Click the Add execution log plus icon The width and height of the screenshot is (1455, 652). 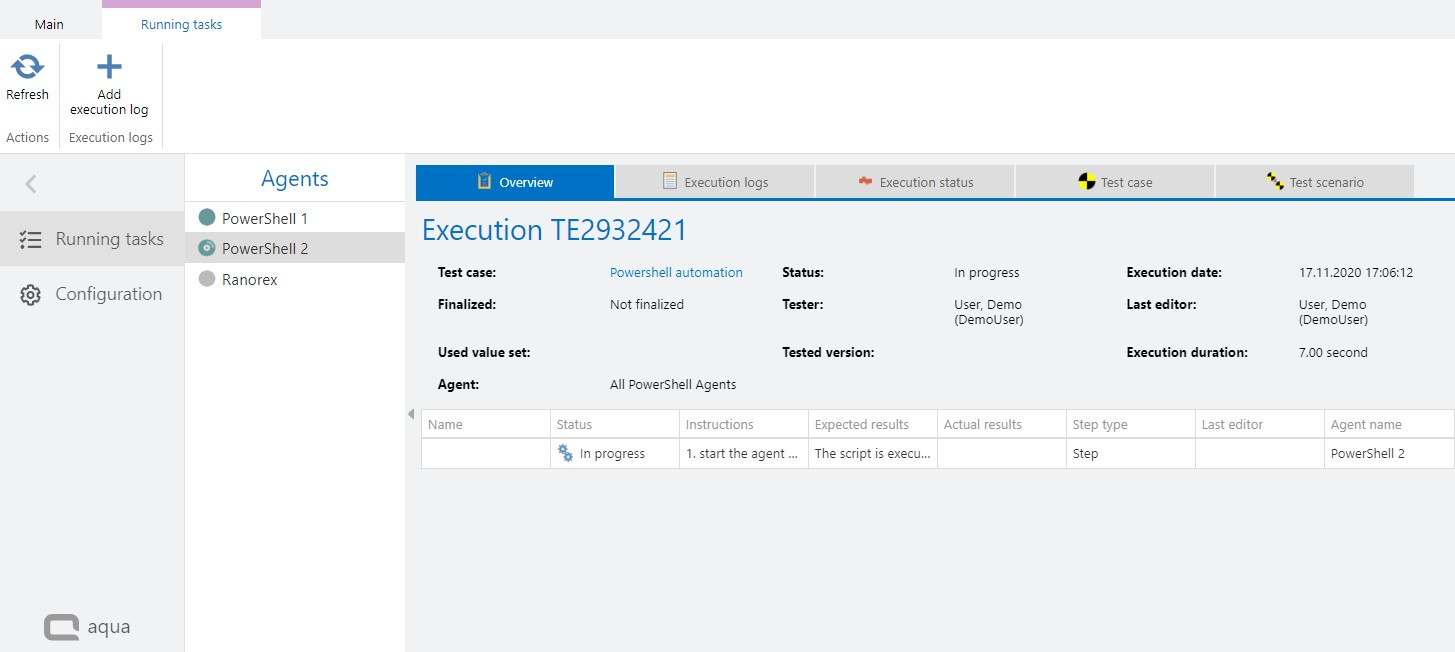109,68
